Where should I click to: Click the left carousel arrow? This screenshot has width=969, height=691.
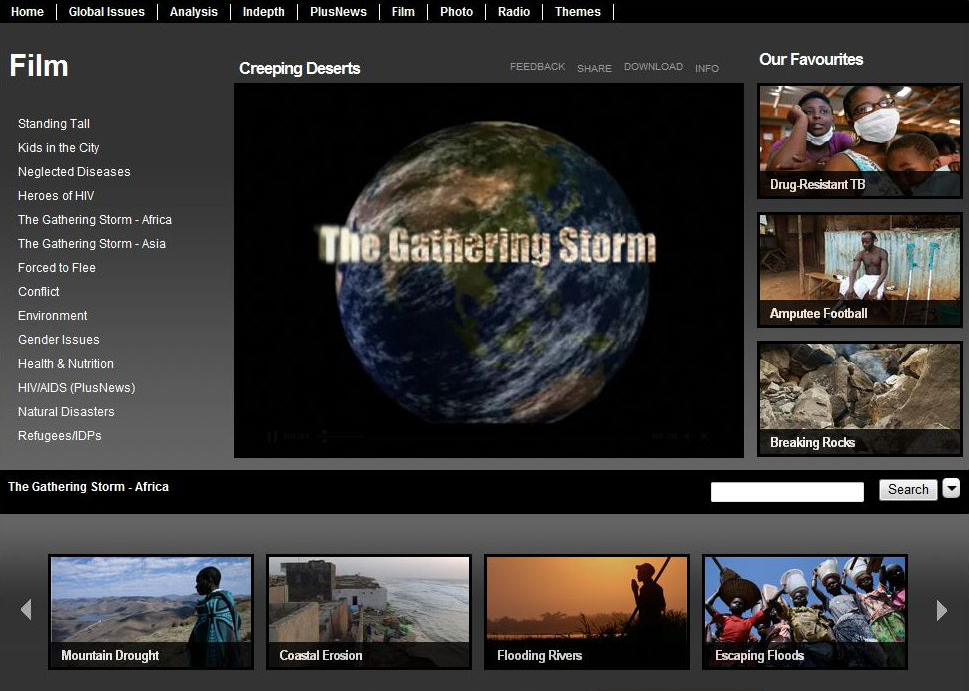26,610
